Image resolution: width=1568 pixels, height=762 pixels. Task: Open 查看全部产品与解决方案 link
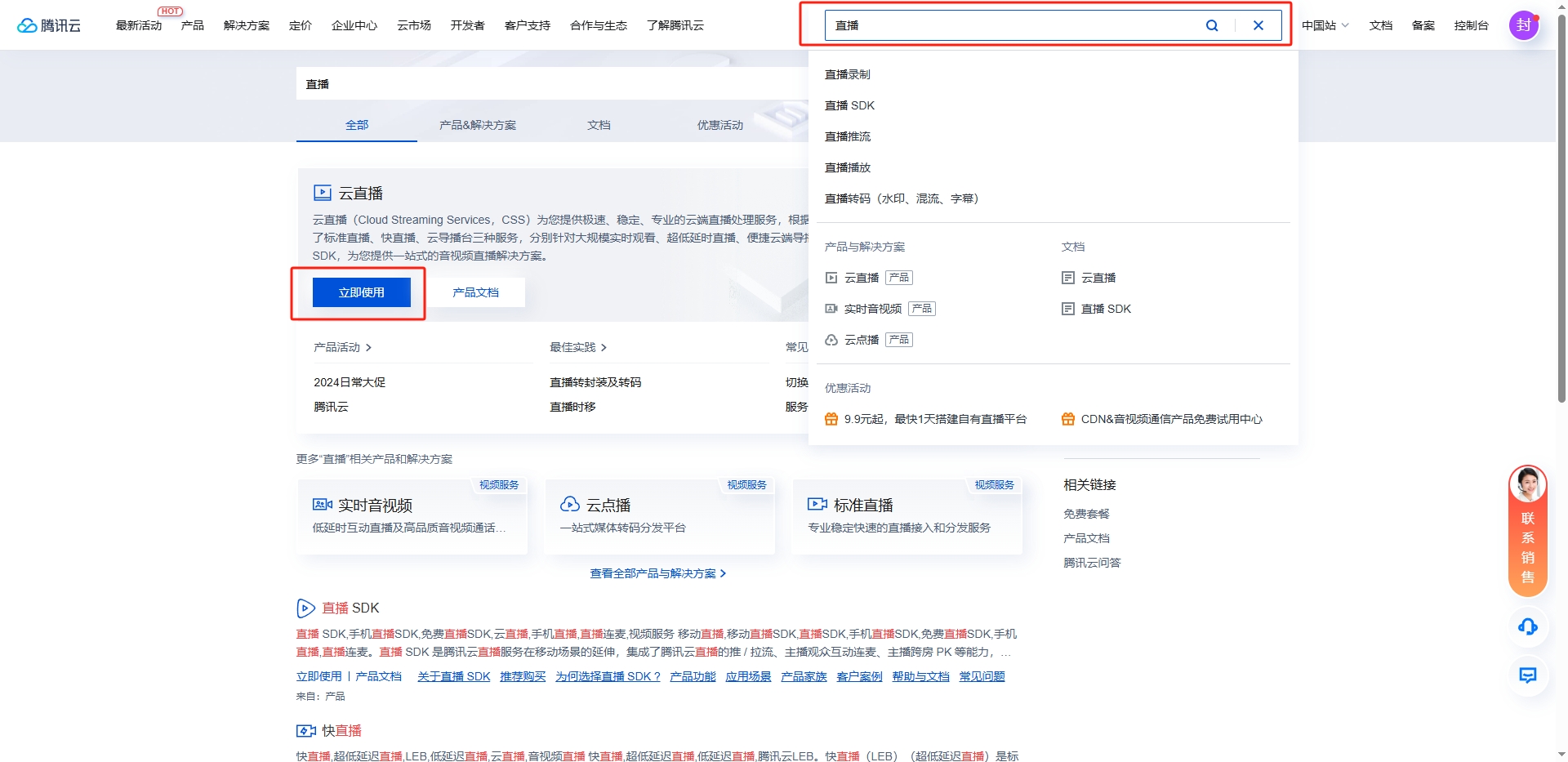[x=658, y=573]
